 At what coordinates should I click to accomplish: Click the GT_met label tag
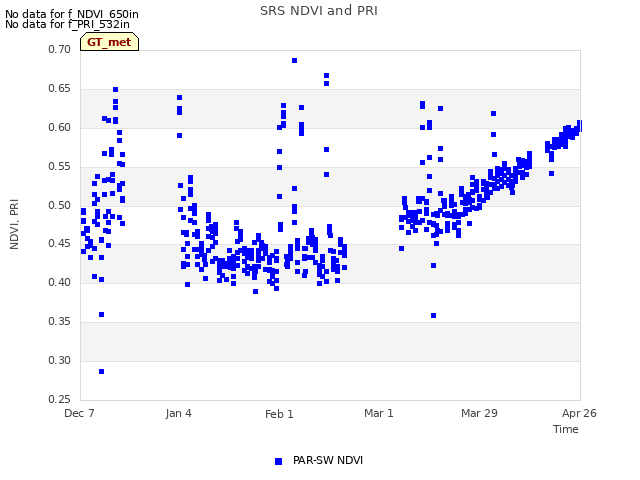pos(109,42)
